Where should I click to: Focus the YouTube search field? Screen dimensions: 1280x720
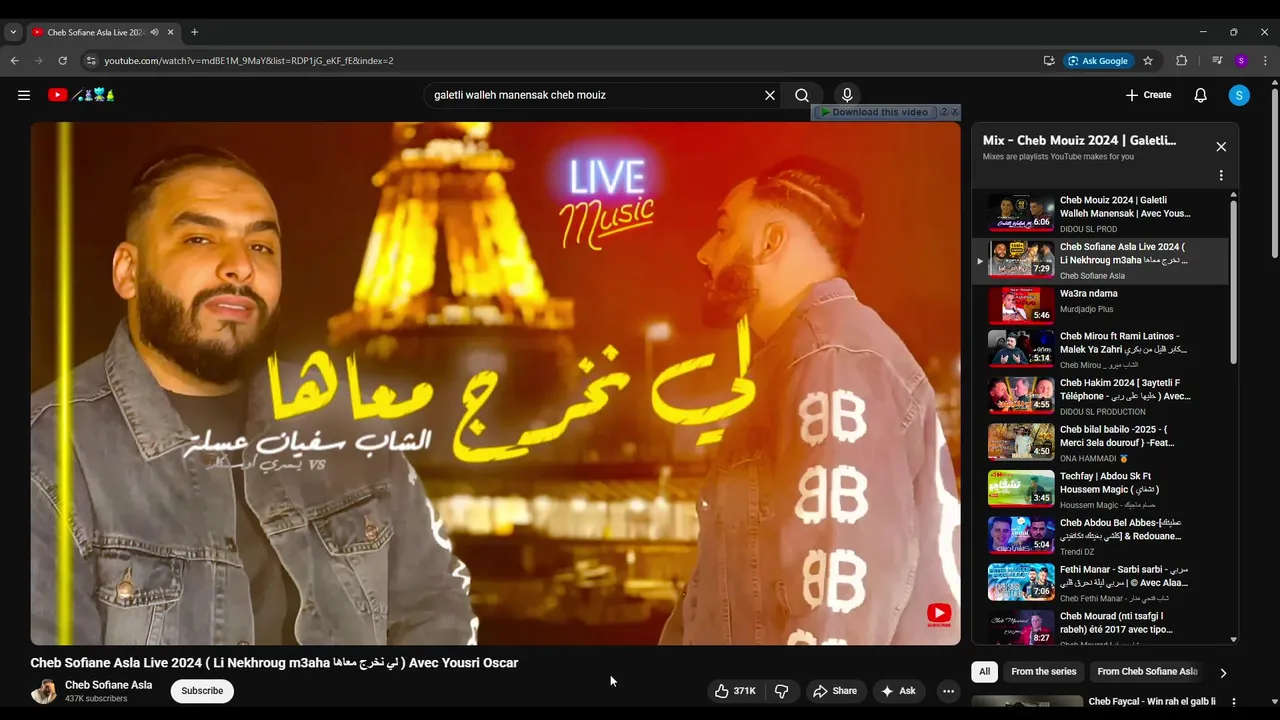(x=595, y=95)
